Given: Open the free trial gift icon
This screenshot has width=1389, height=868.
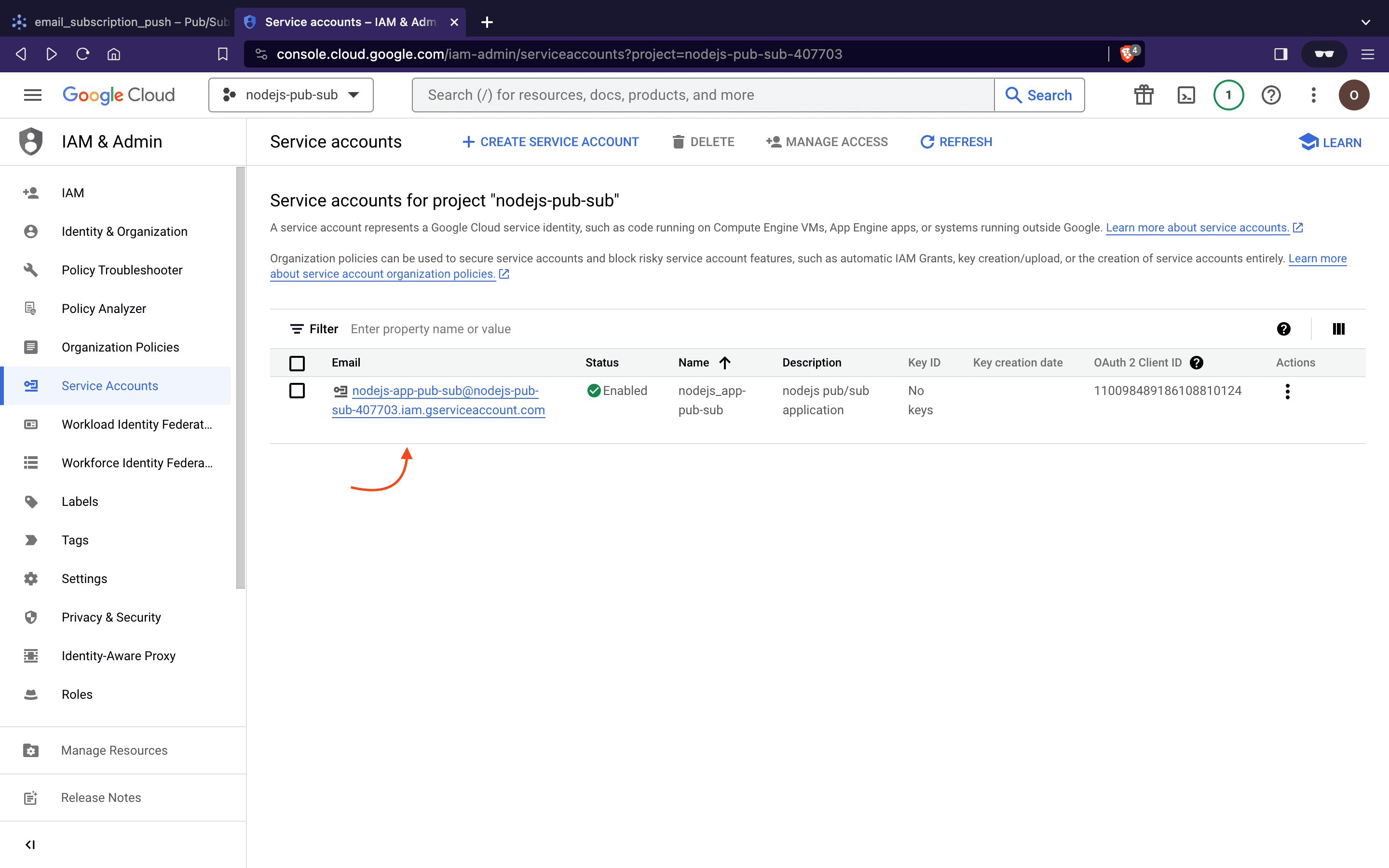Looking at the screenshot, I should (1144, 95).
